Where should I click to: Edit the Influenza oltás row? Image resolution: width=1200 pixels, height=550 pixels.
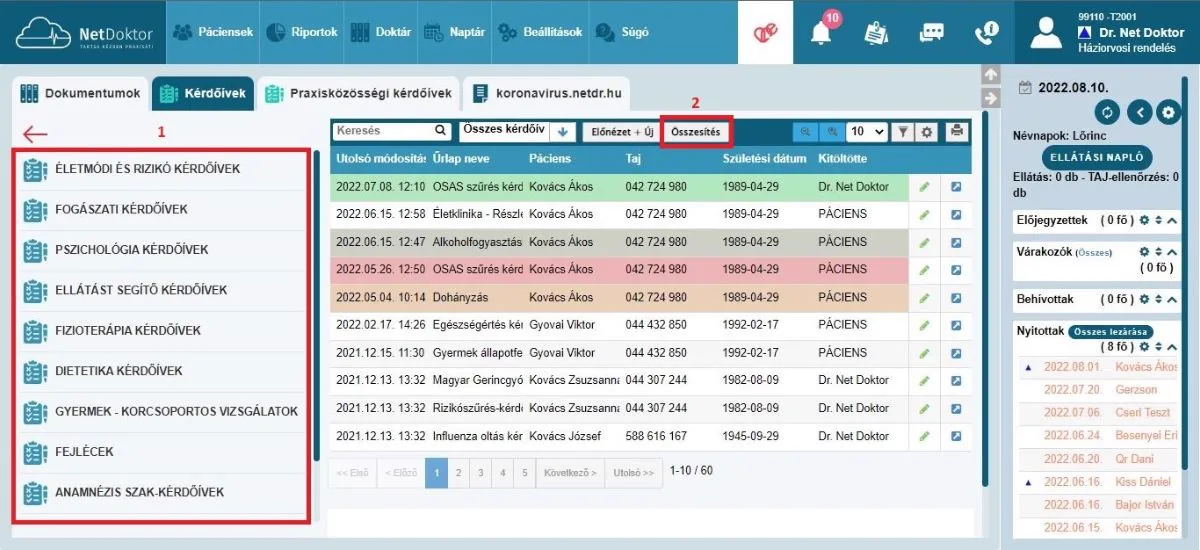tap(924, 436)
